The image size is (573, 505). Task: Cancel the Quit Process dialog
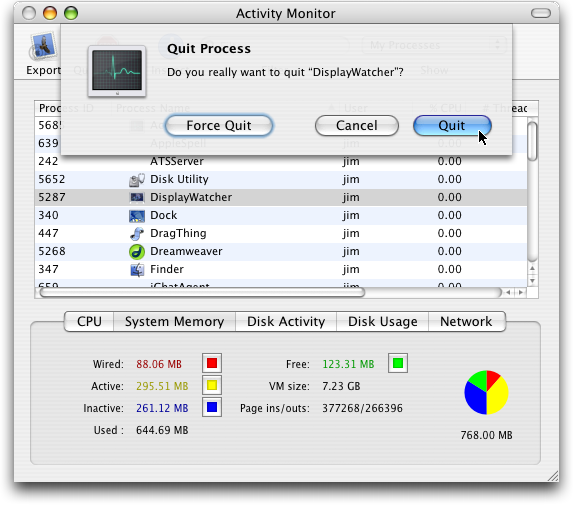click(x=357, y=126)
